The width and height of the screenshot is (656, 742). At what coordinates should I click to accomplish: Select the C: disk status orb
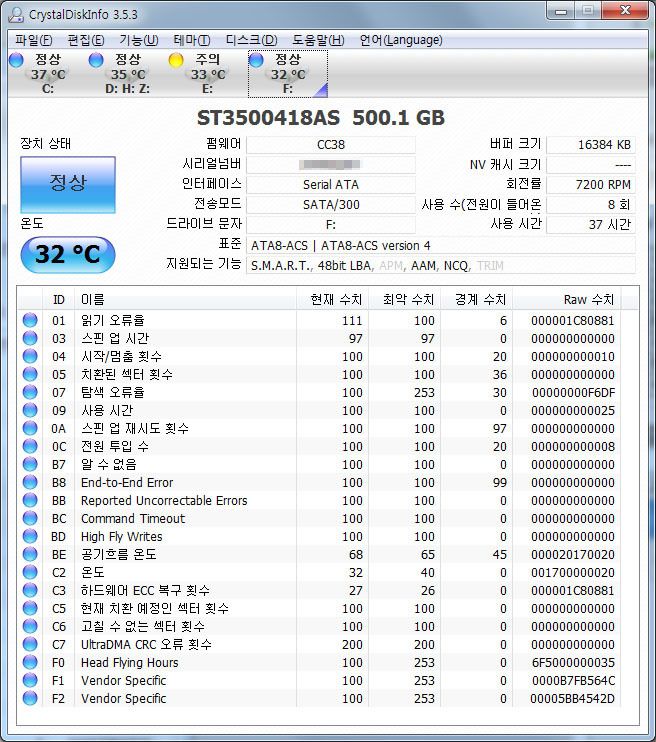(x=16, y=60)
